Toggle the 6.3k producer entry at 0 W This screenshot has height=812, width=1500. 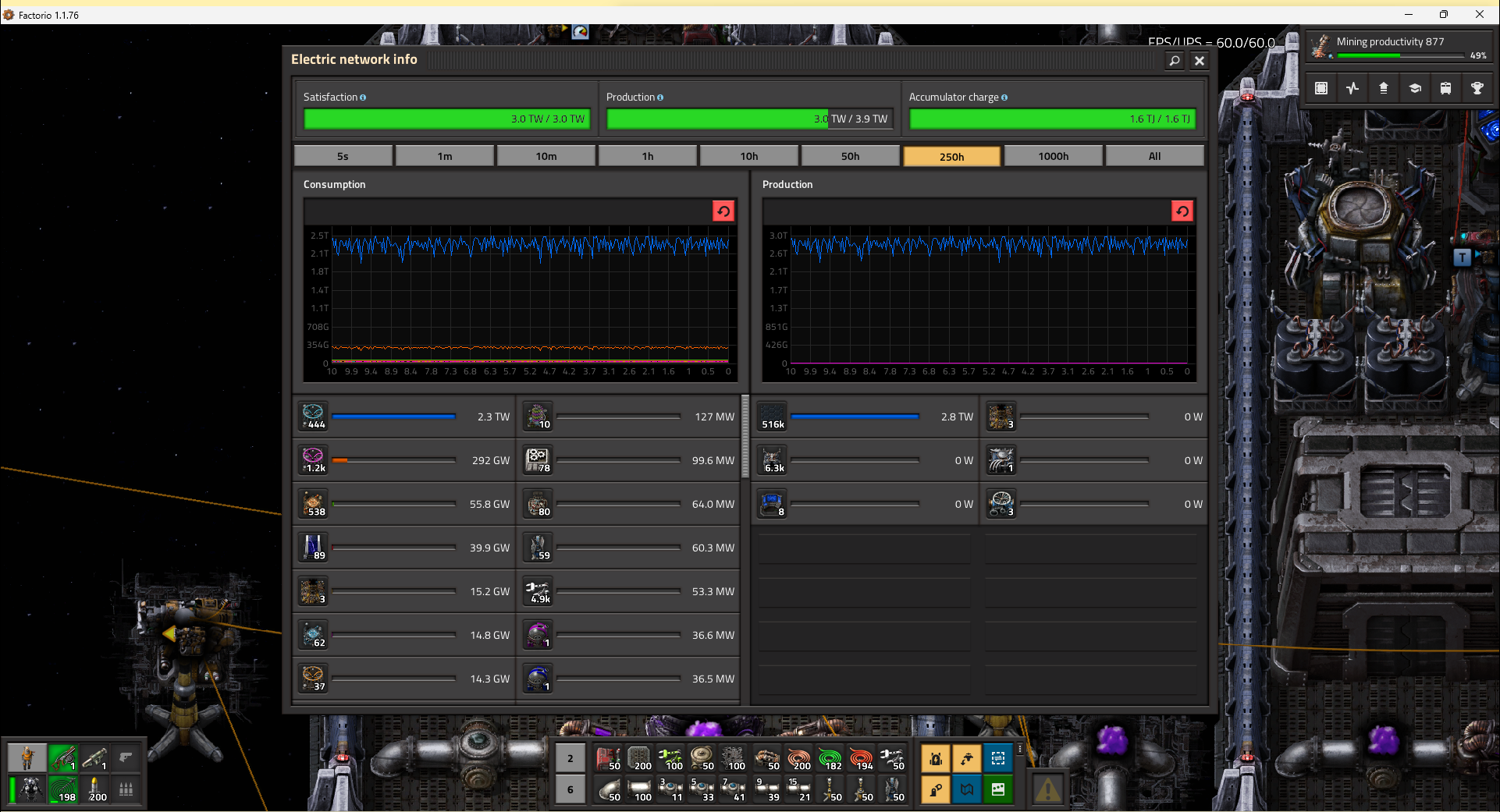click(x=866, y=460)
